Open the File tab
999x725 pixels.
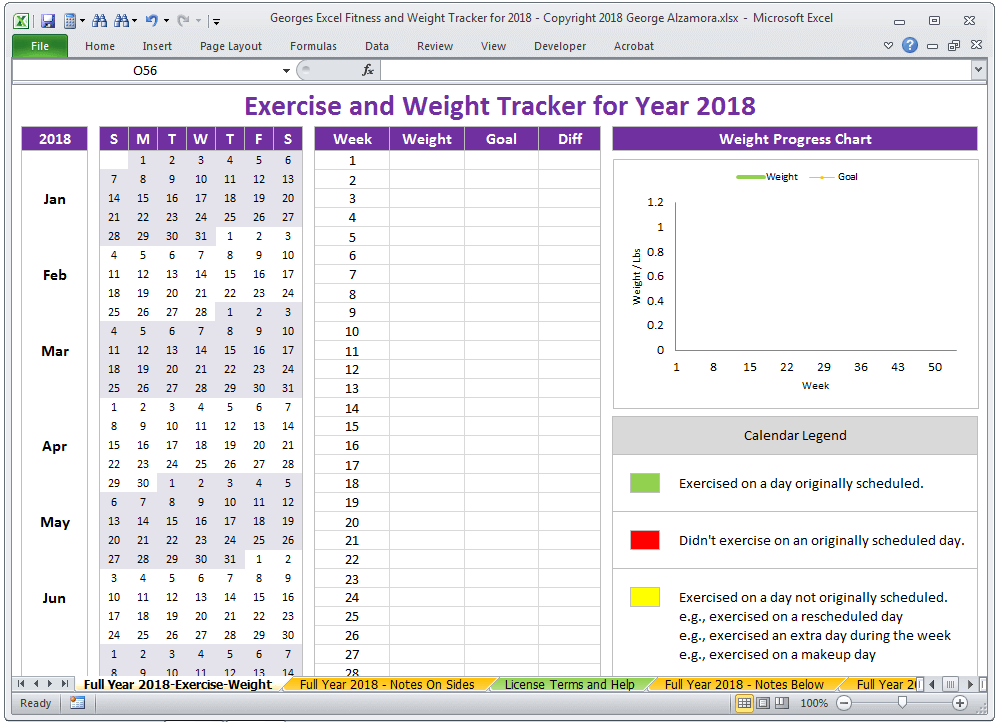point(40,46)
